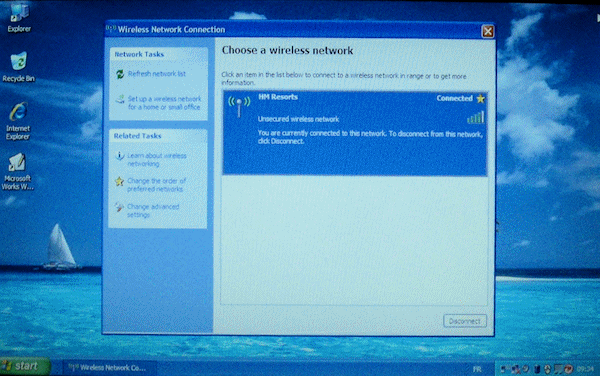Click the yellow star next to Connected
600x376 pixels.
(480, 99)
